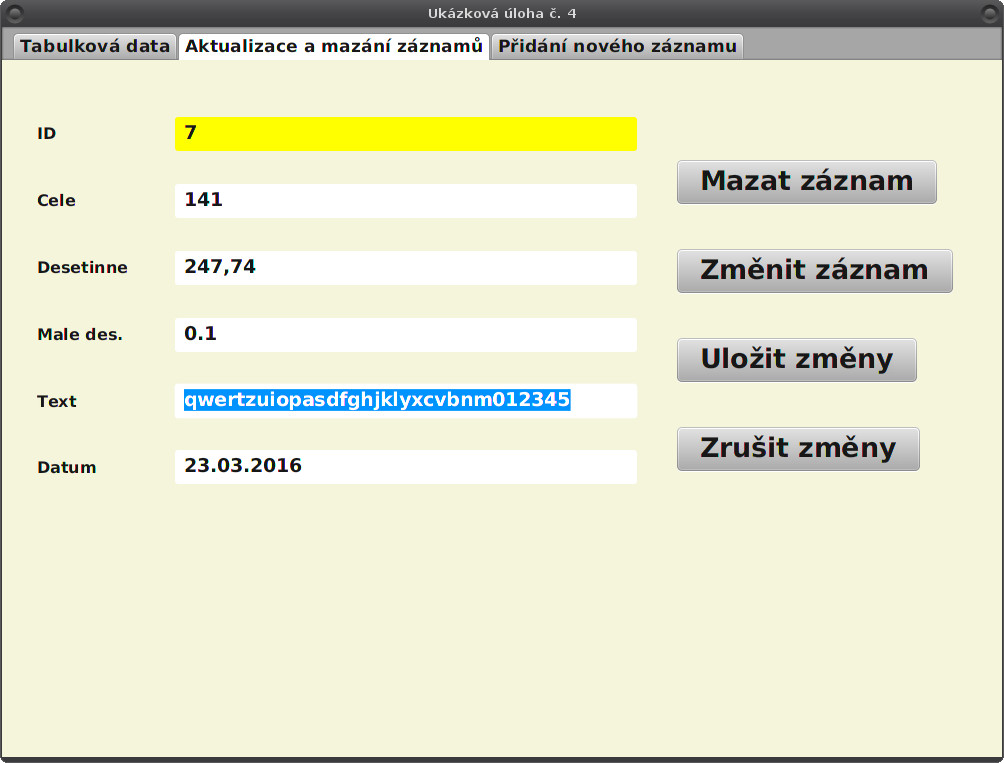Image resolution: width=1004 pixels, height=763 pixels.
Task: Click the Desetinne field showing 247,74
Action: tap(406, 268)
